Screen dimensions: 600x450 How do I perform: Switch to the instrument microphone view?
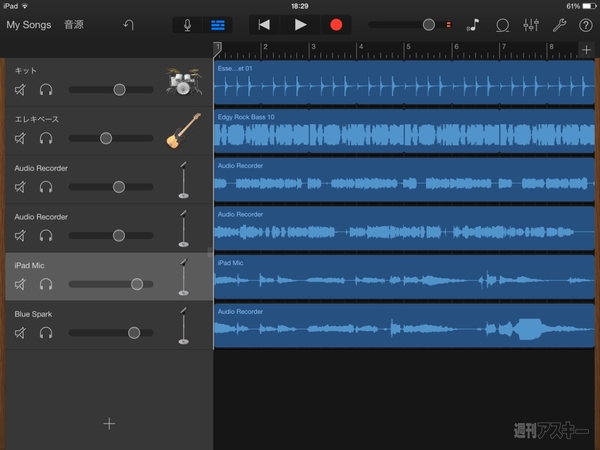click(x=188, y=24)
